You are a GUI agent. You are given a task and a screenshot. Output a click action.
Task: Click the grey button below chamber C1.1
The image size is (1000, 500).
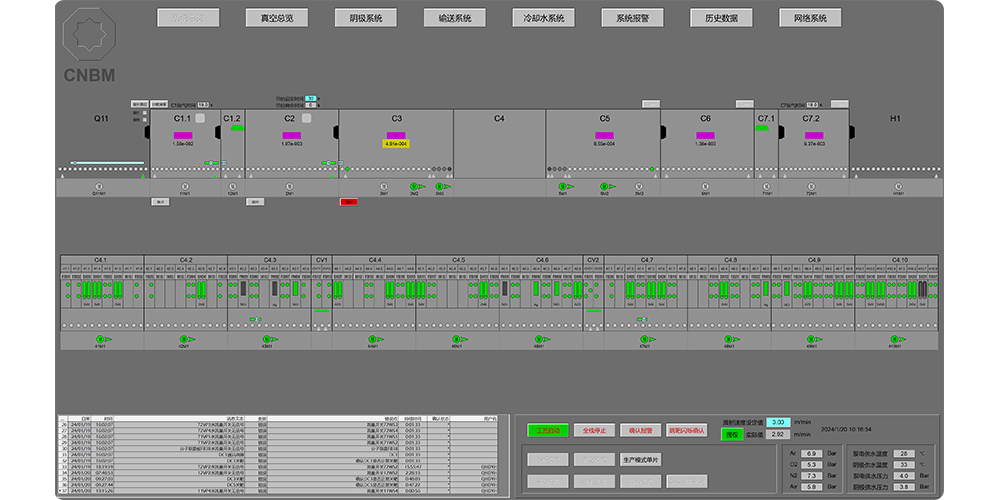click(x=160, y=202)
